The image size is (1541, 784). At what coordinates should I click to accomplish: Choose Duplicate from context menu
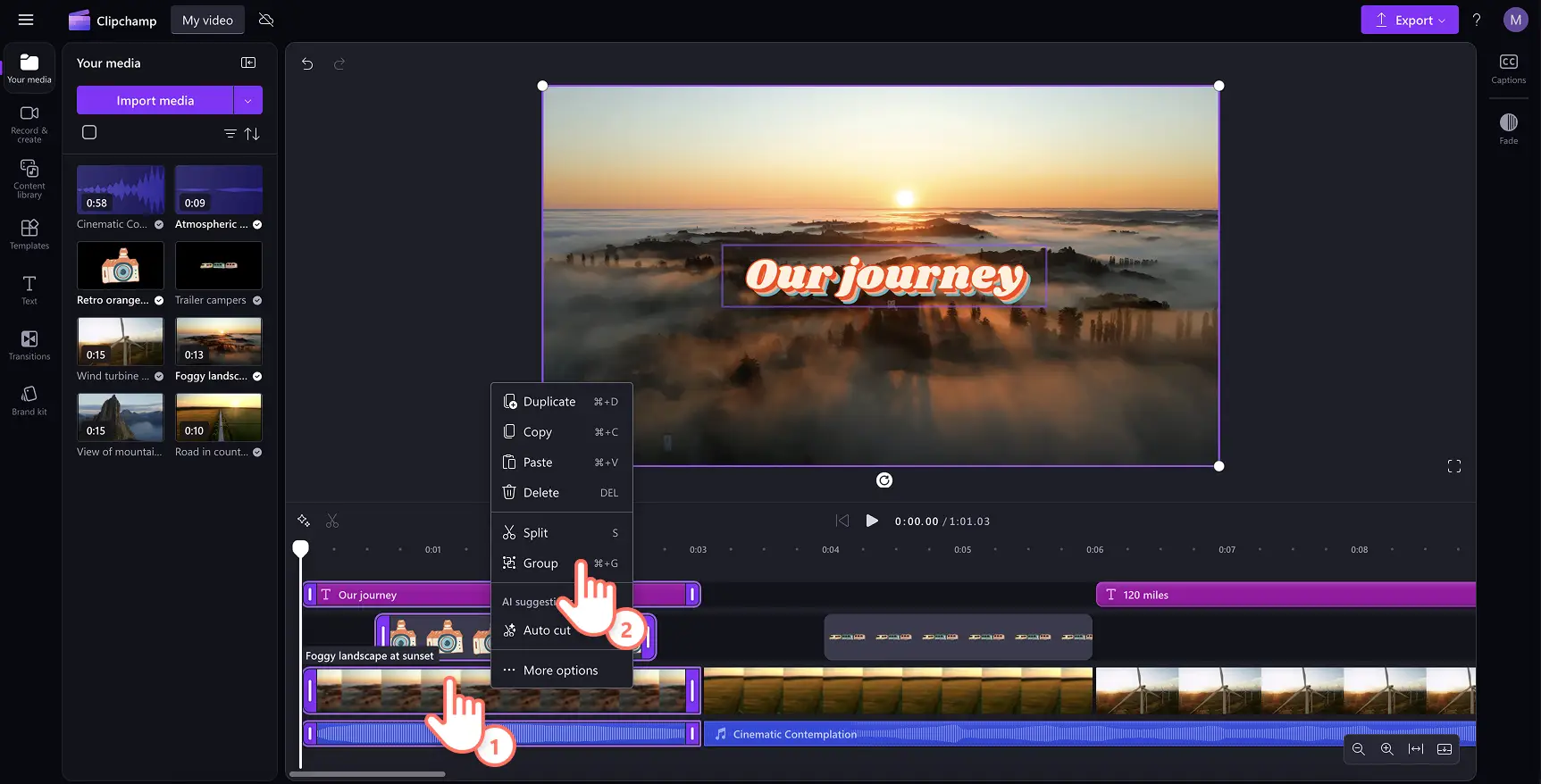pos(562,402)
